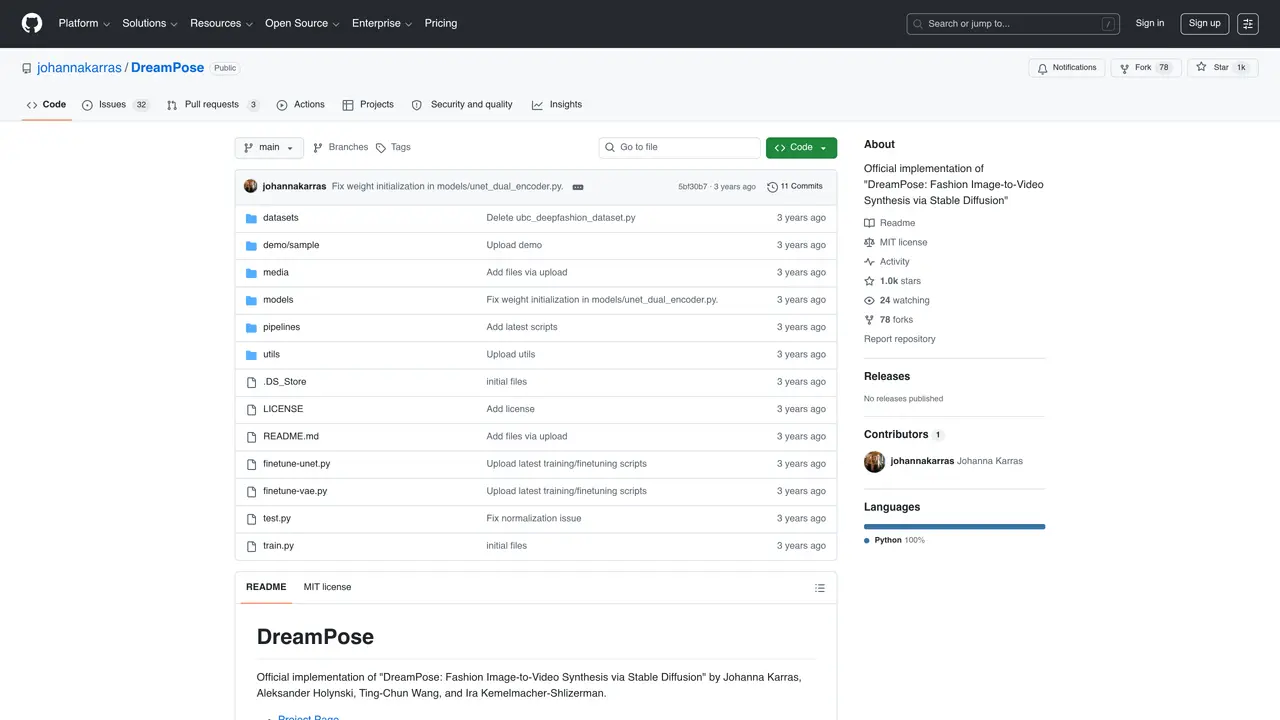This screenshot has height=720, width=1280.
Task: Open the models folder icon
Action: pyautogui.click(x=252, y=300)
